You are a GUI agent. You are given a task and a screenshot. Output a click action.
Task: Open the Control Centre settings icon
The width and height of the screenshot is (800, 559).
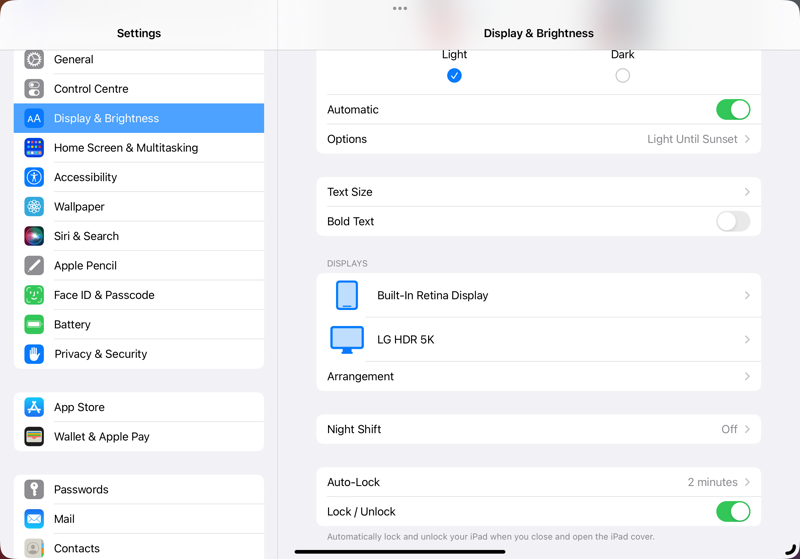pos(34,89)
